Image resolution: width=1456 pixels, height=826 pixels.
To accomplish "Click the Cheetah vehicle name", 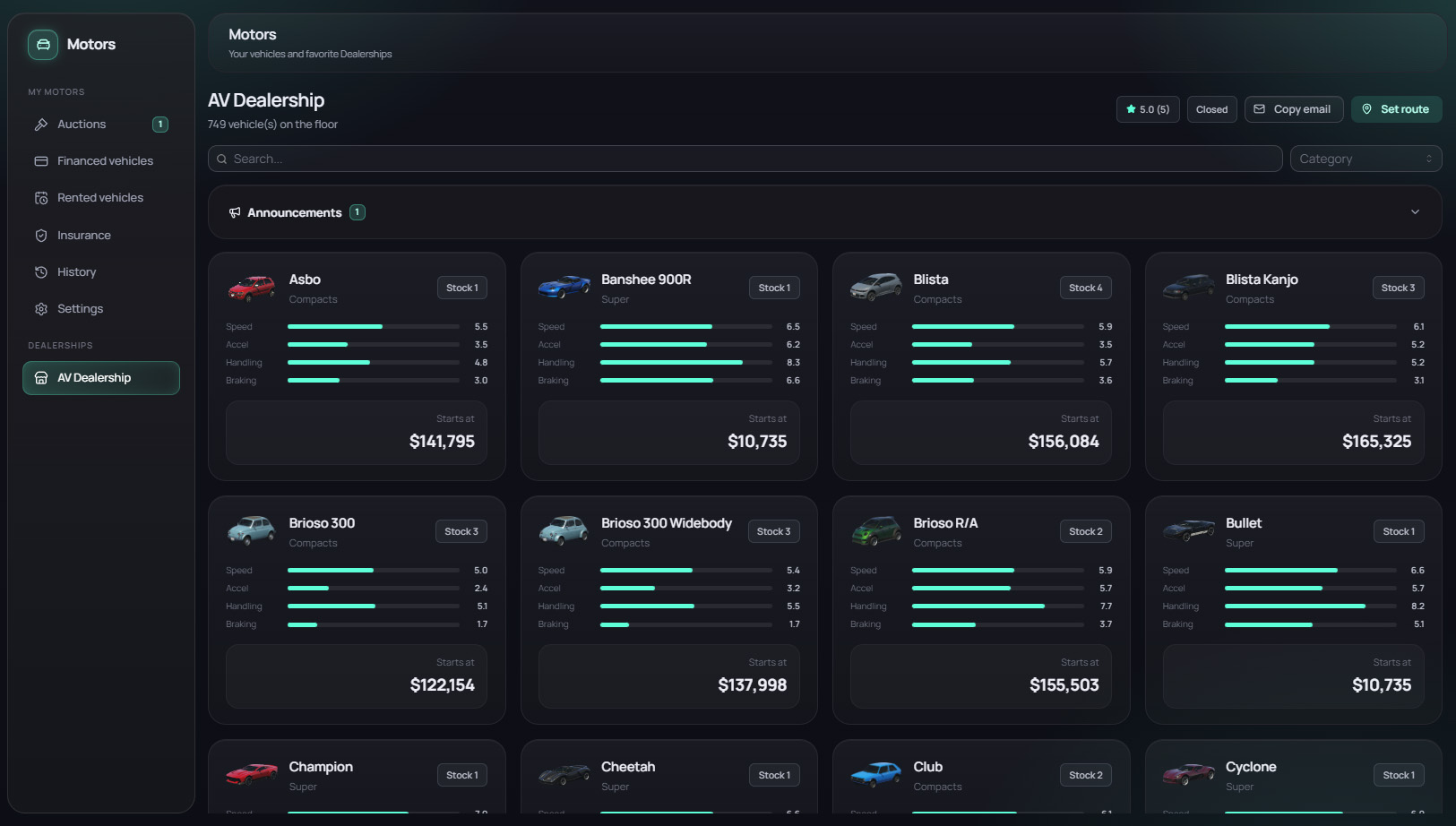I will tap(628, 767).
